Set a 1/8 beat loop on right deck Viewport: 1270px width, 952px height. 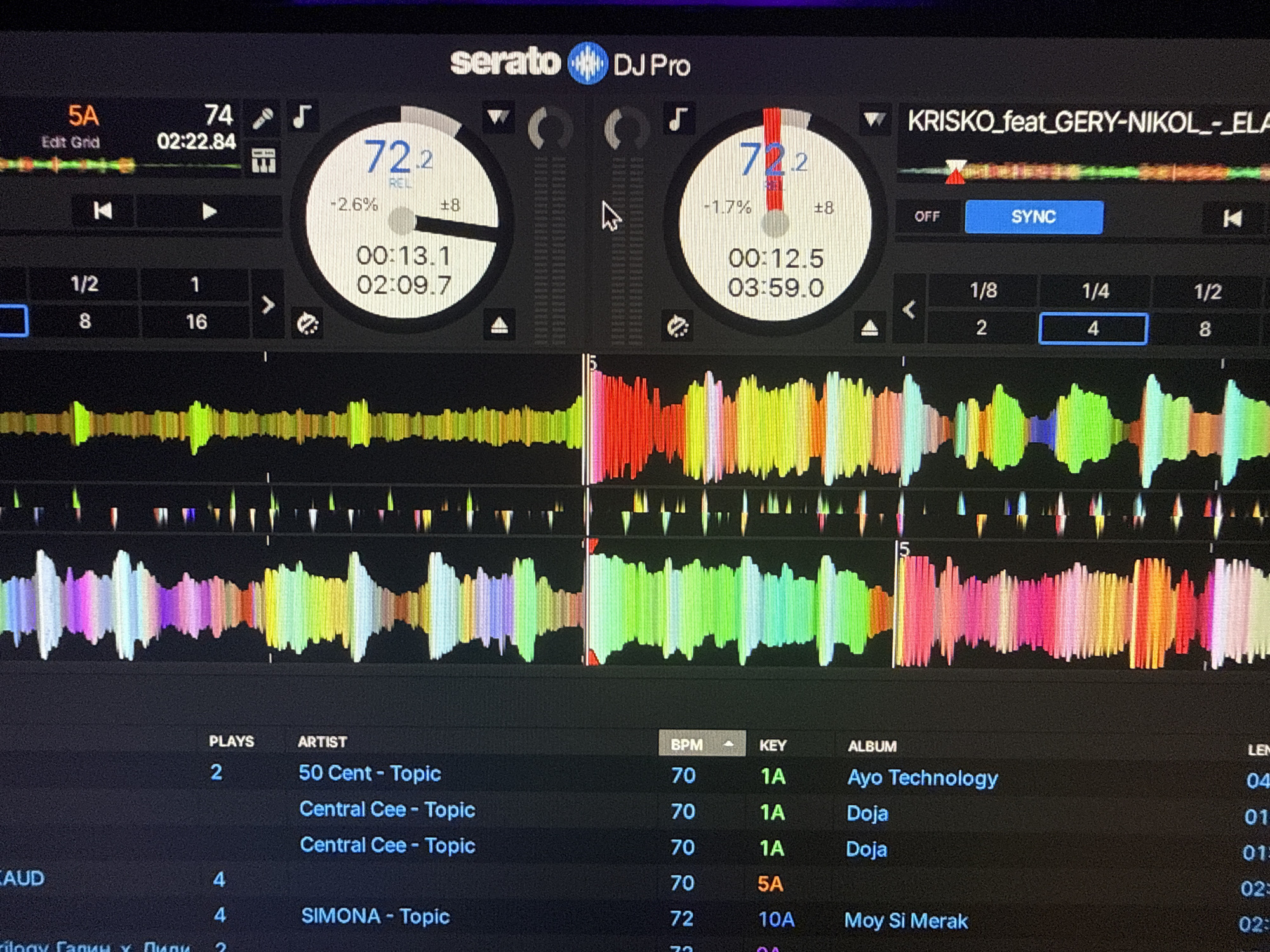click(983, 291)
